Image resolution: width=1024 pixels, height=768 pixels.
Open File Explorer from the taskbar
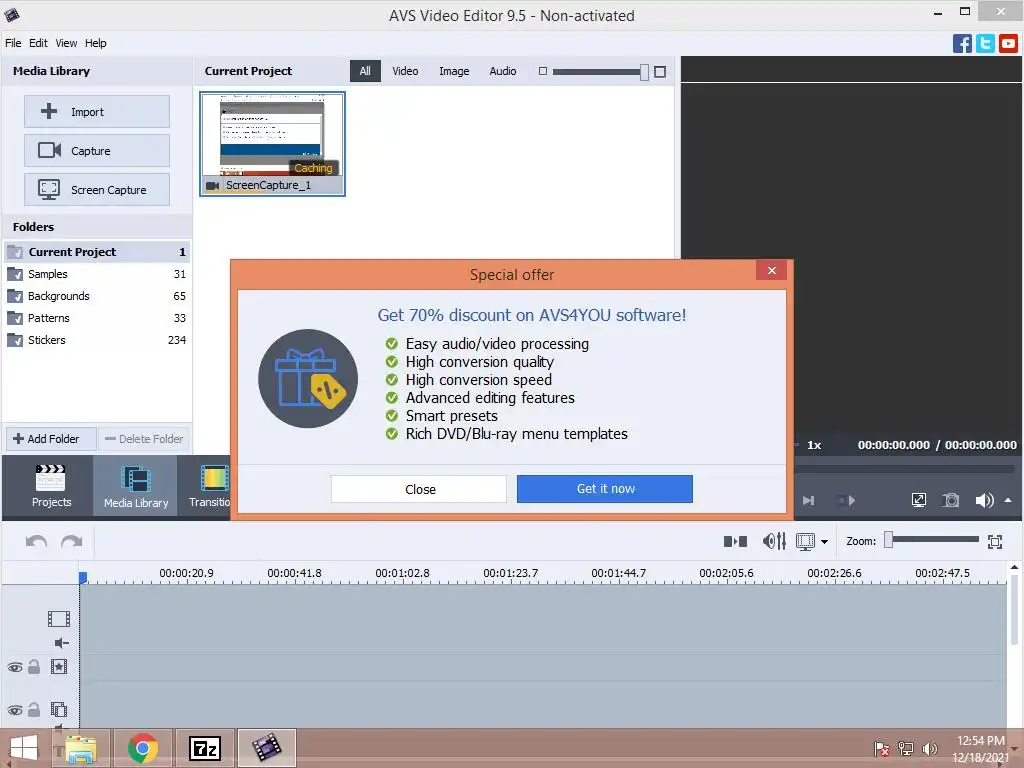(x=81, y=748)
